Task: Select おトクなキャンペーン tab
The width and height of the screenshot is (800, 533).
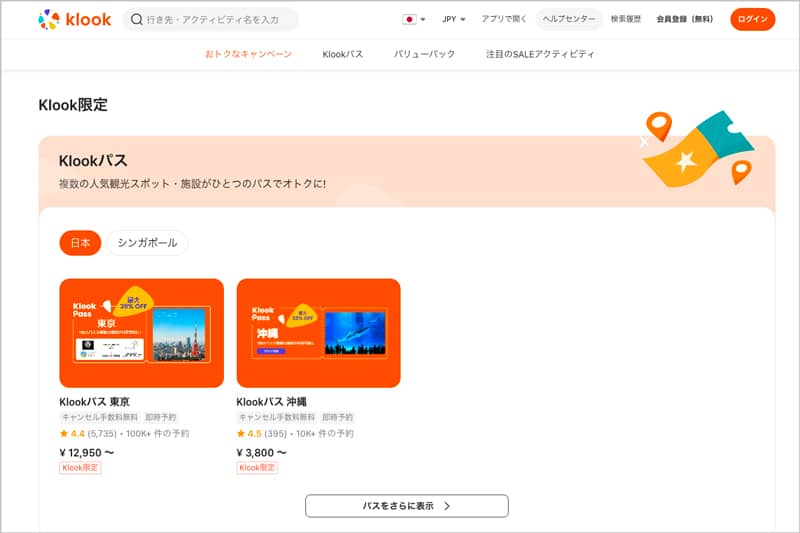Action: point(248,54)
